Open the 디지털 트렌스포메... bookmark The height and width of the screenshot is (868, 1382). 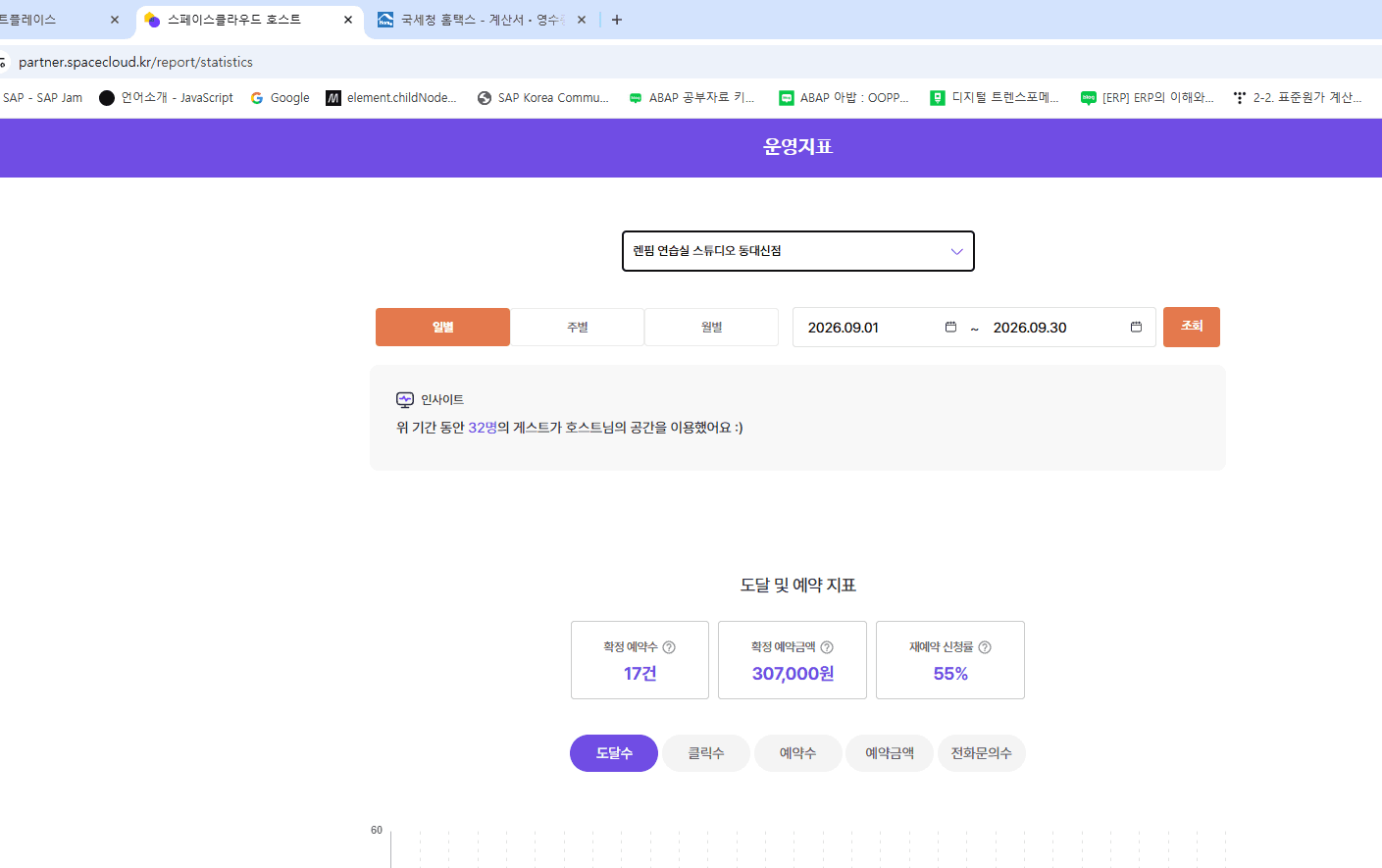click(x=995, y=98)
